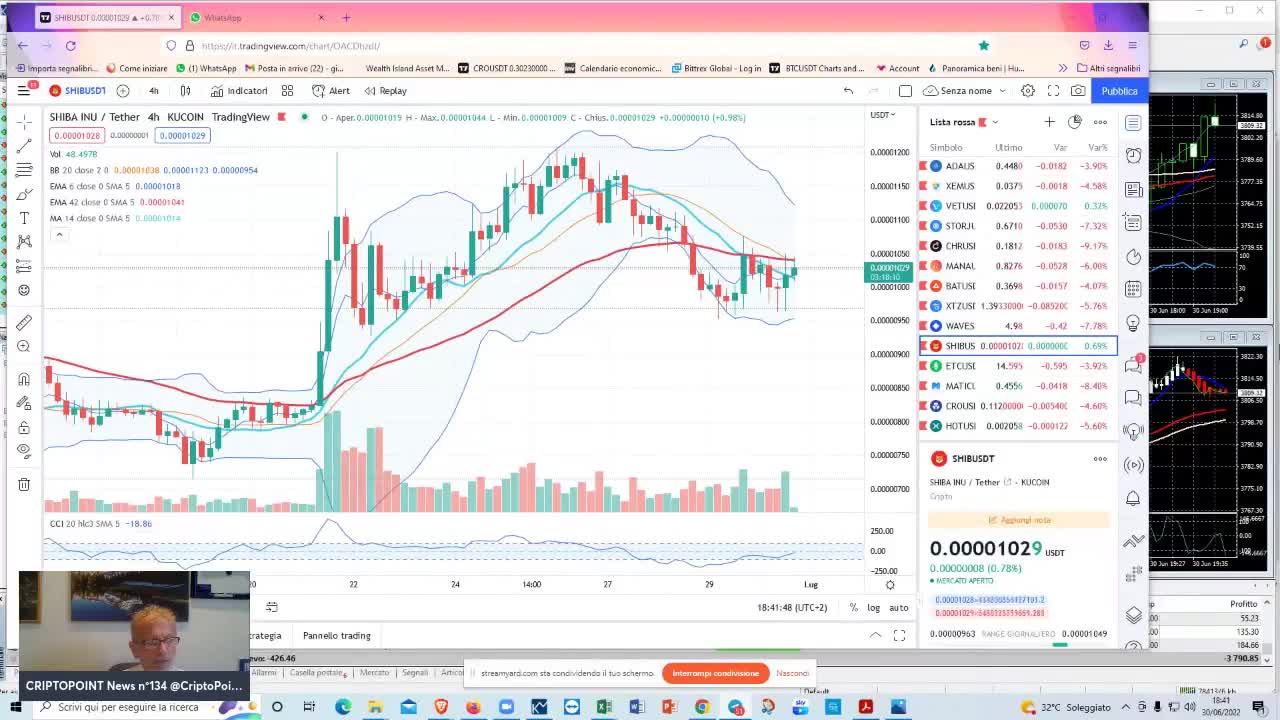Sort watchlist by Var% column header

pyautogui.click(x=1097, y=147)
